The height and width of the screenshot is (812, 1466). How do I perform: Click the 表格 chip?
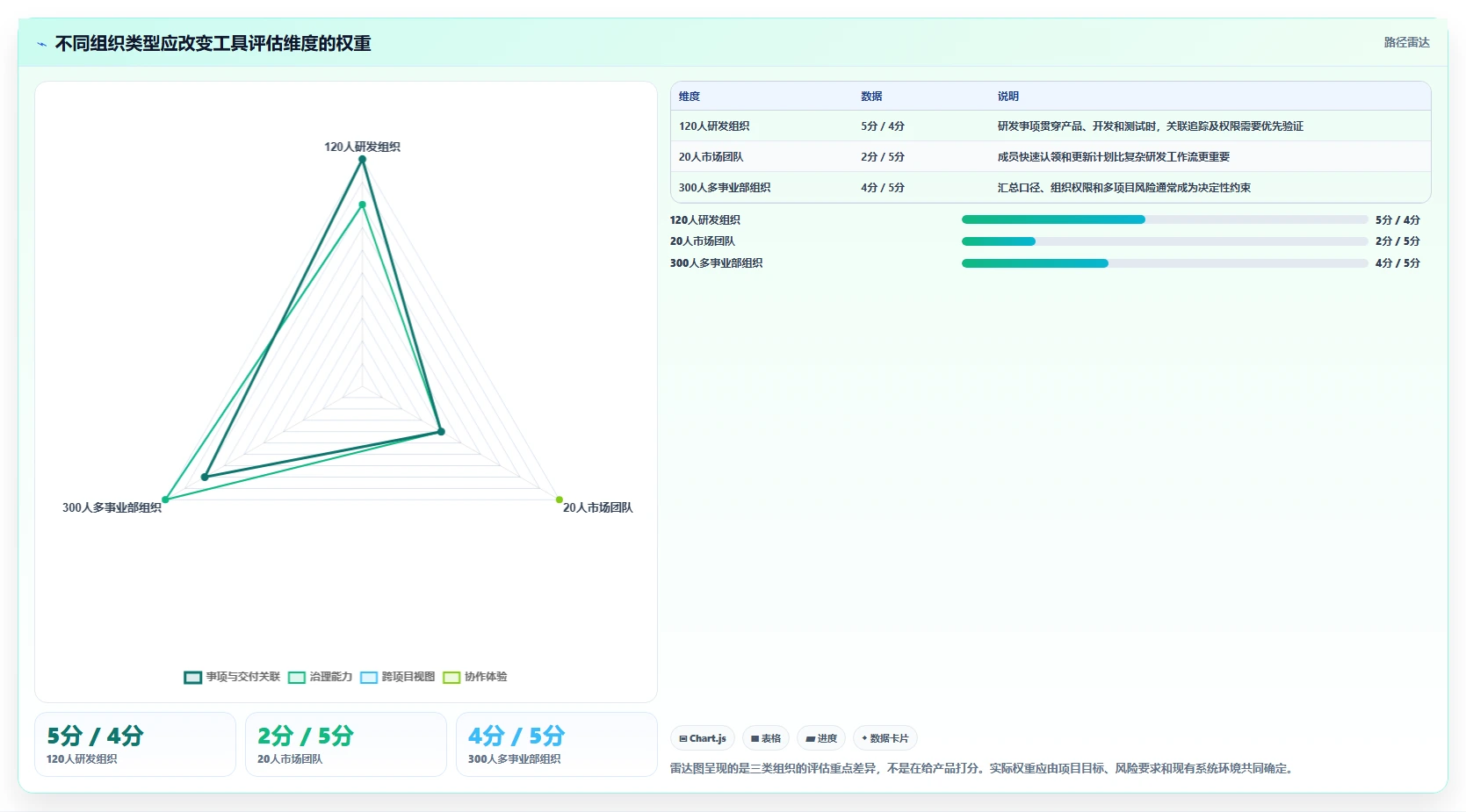(x=766, y=738)
